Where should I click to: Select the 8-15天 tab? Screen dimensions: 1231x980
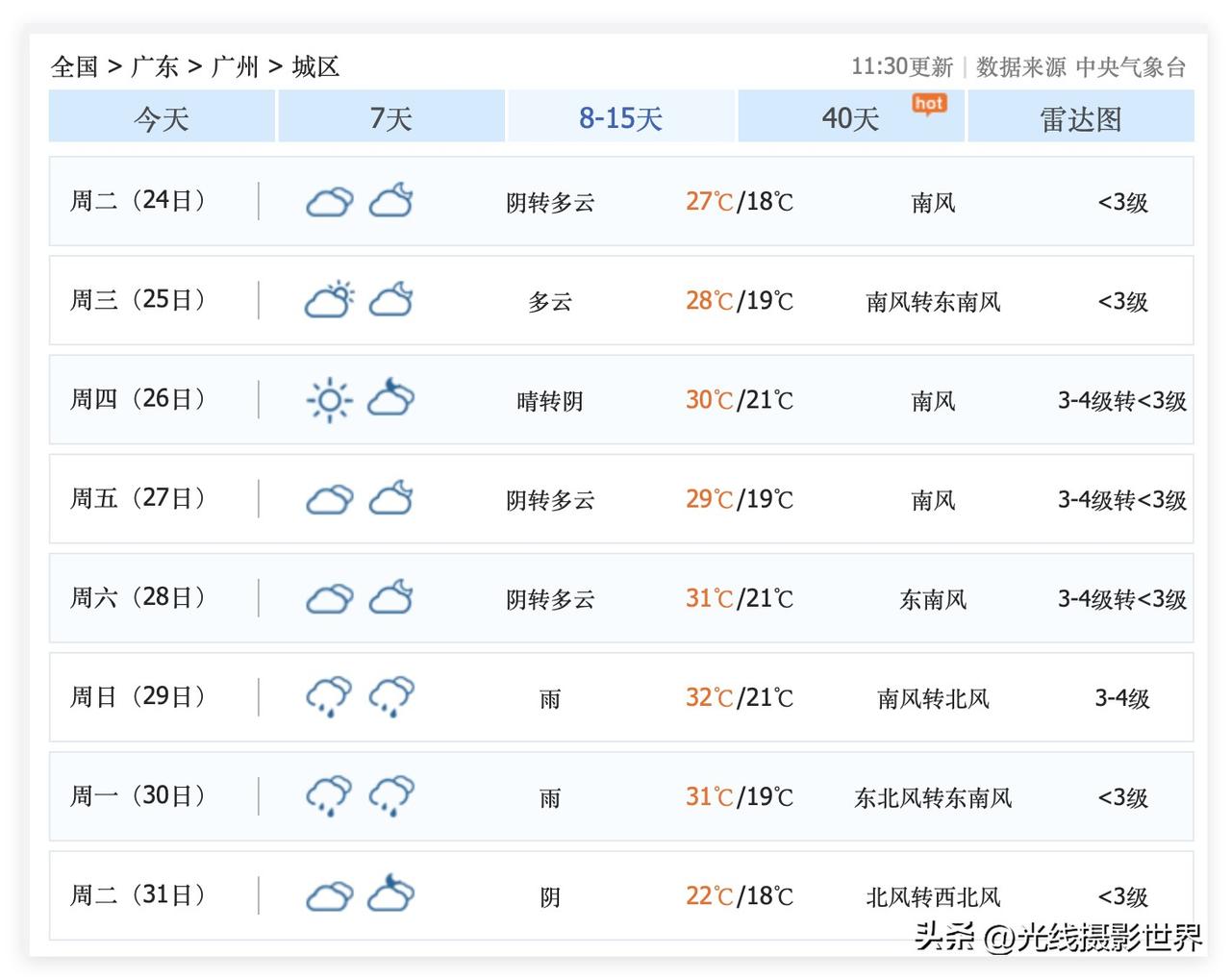tap(621, 117)
